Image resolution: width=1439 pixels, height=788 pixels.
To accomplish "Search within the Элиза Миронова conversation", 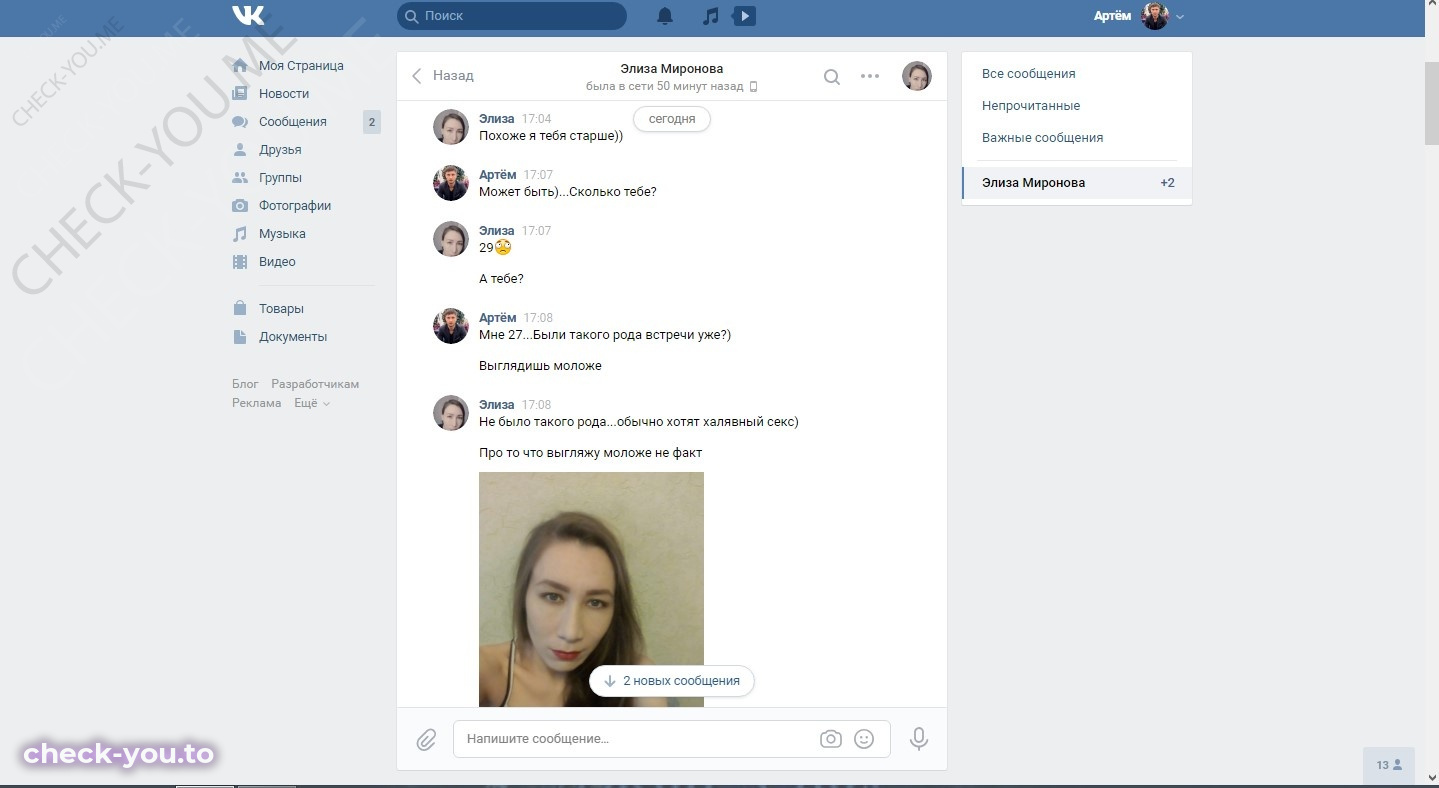I will (831, 77).
